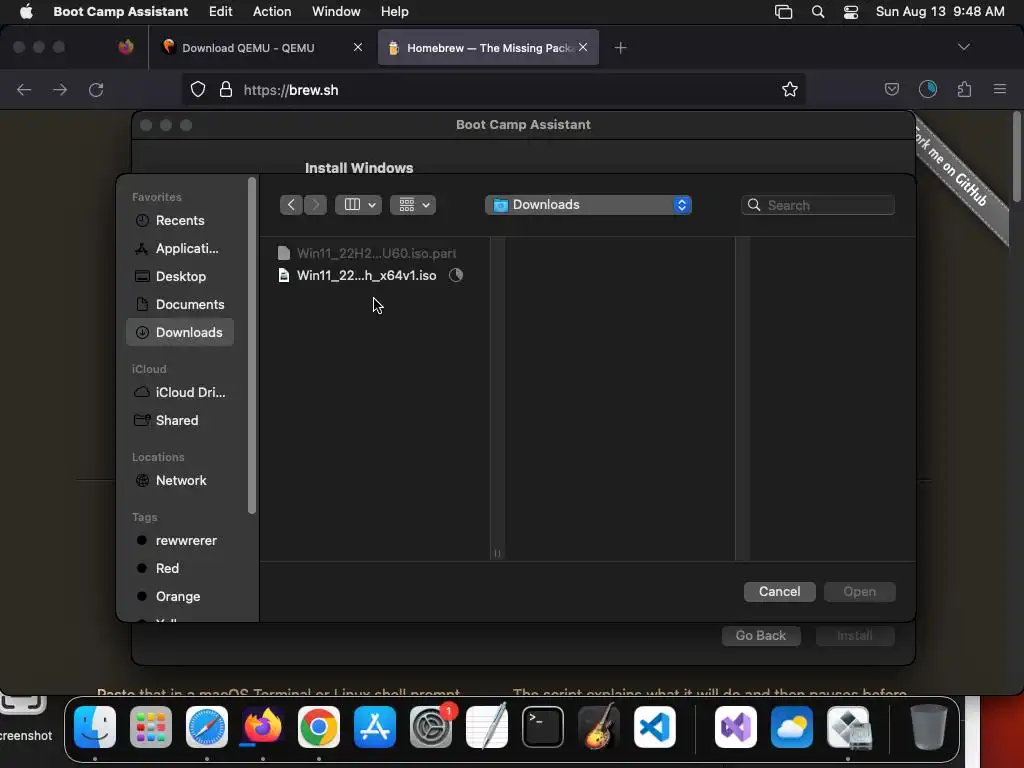Open the Firefox hamburger menu

tap(1000, 89)
